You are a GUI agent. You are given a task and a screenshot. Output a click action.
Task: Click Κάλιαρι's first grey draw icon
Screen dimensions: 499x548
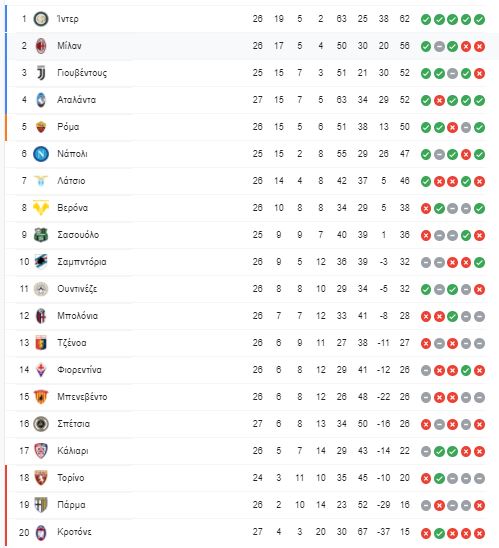click(426, 451)
